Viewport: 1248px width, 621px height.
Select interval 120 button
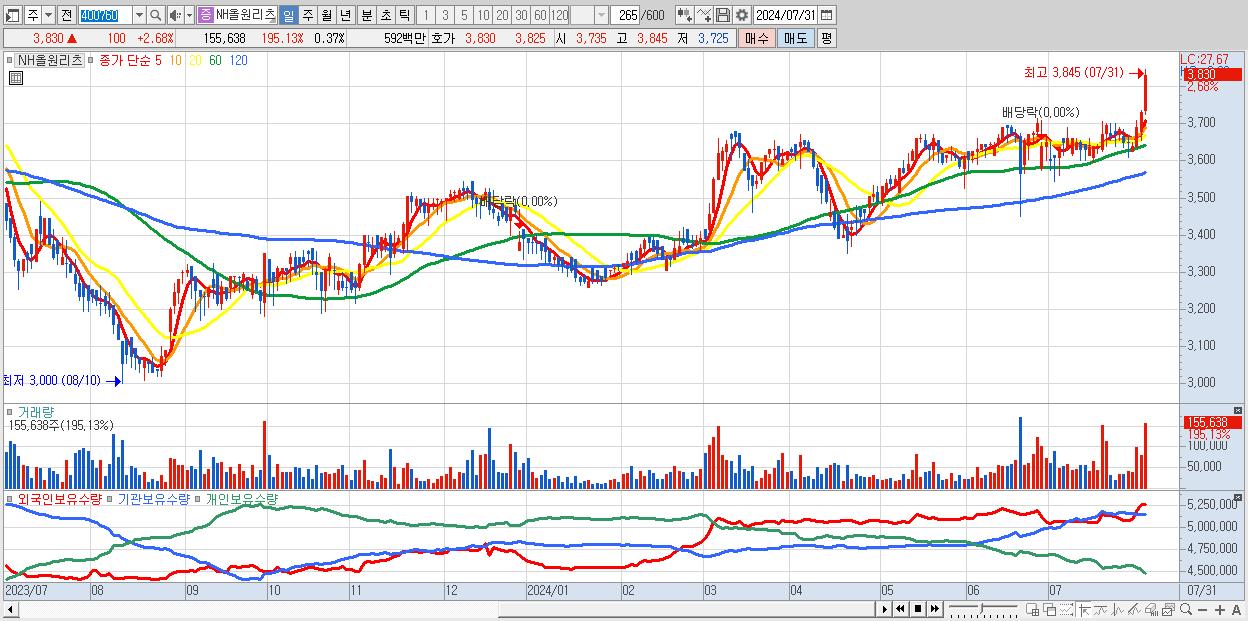pyautogui.click(x=559, y=15)
